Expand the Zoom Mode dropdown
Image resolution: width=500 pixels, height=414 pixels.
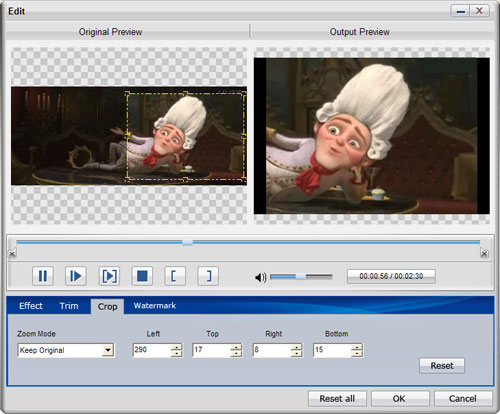tap(108, 350)
